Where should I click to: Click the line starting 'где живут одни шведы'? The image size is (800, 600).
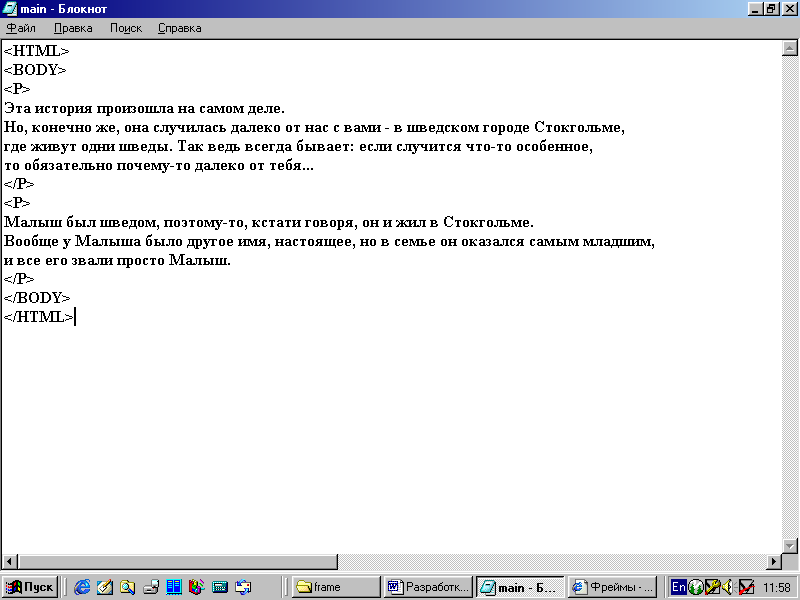(298, 146)
